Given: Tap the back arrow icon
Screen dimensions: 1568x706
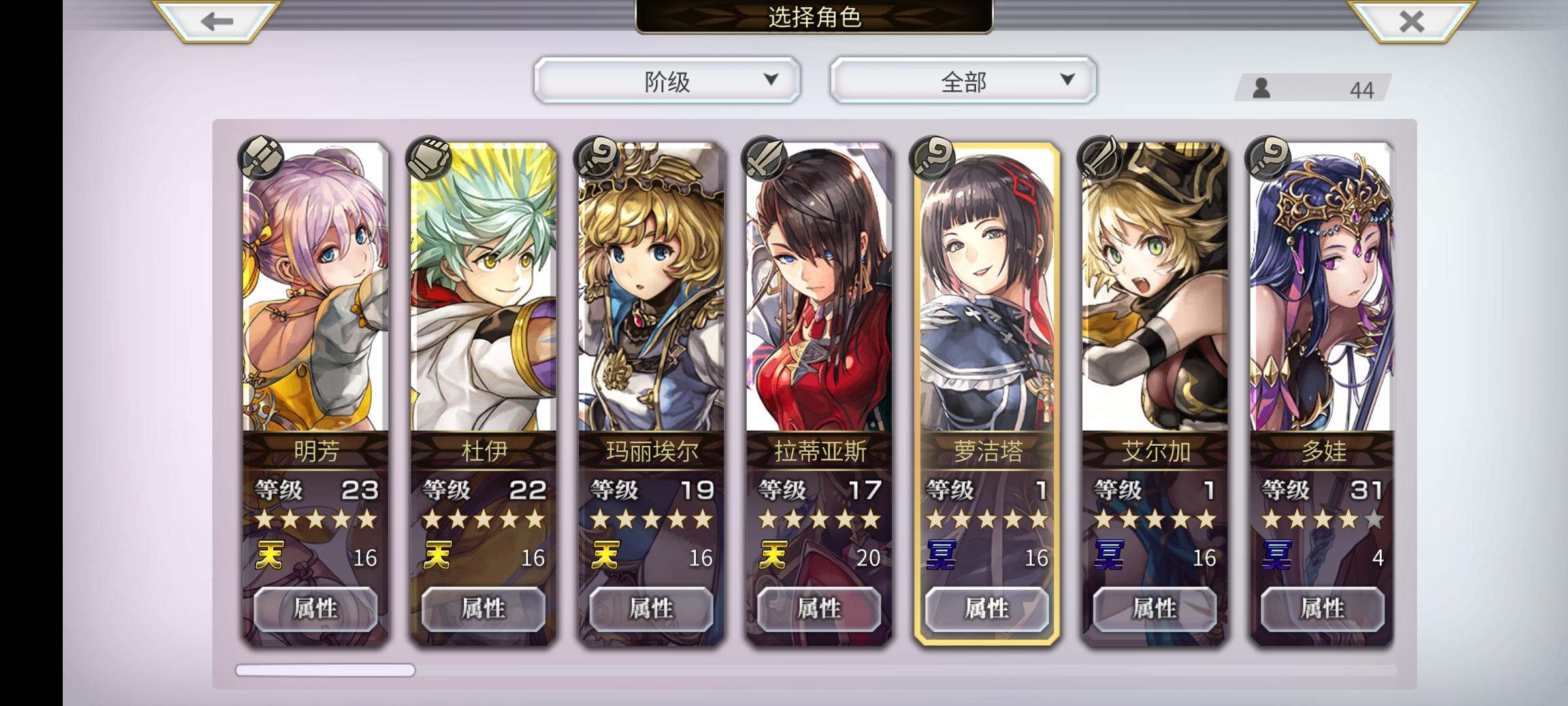Looking at the screenshot, I should tap(217, 22).
